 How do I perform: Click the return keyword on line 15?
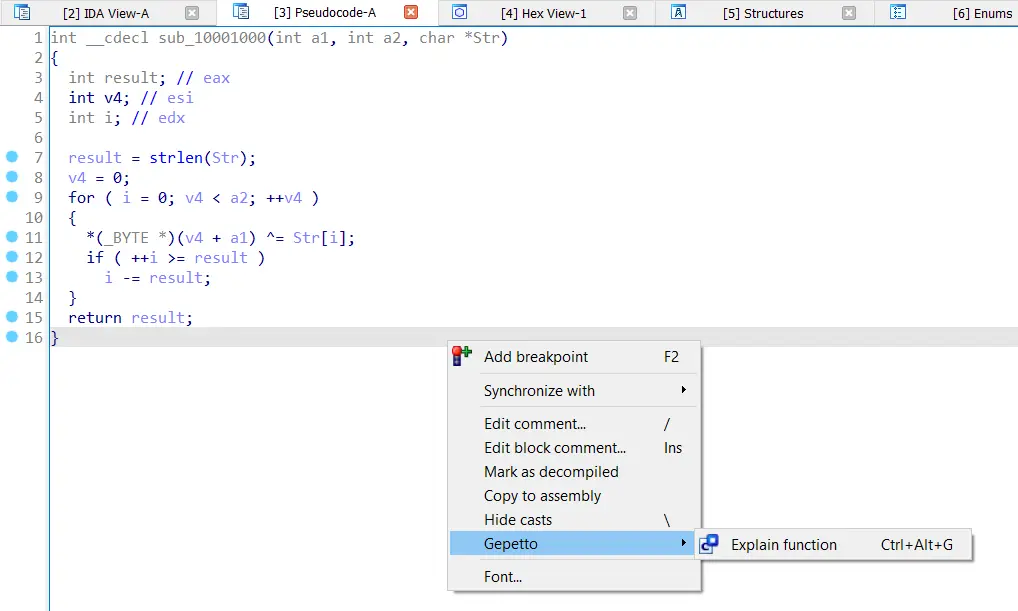(95, 318)
